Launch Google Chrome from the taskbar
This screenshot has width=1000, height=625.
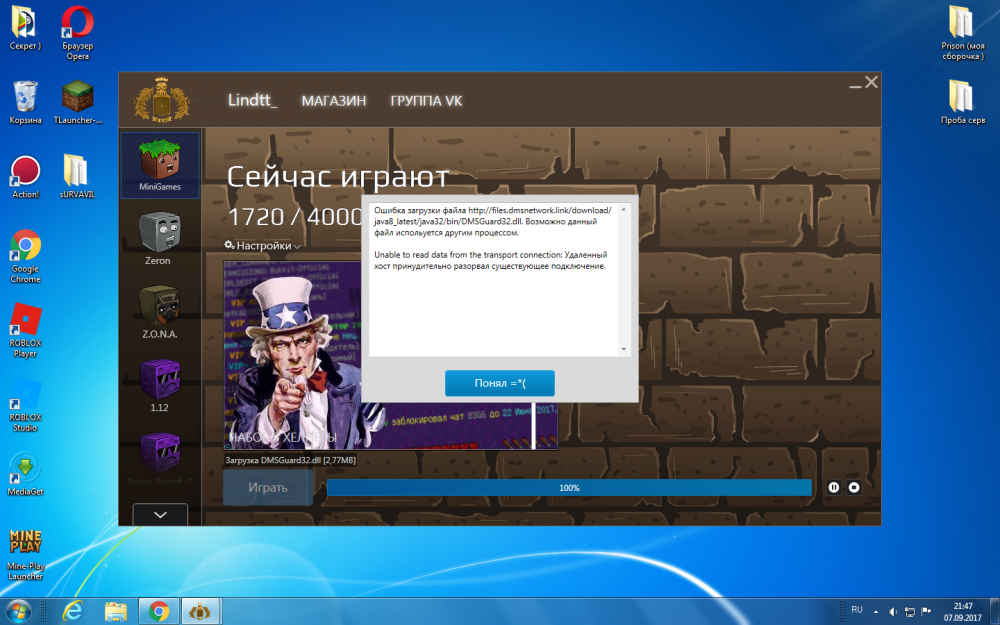click(x=158, y=610)
